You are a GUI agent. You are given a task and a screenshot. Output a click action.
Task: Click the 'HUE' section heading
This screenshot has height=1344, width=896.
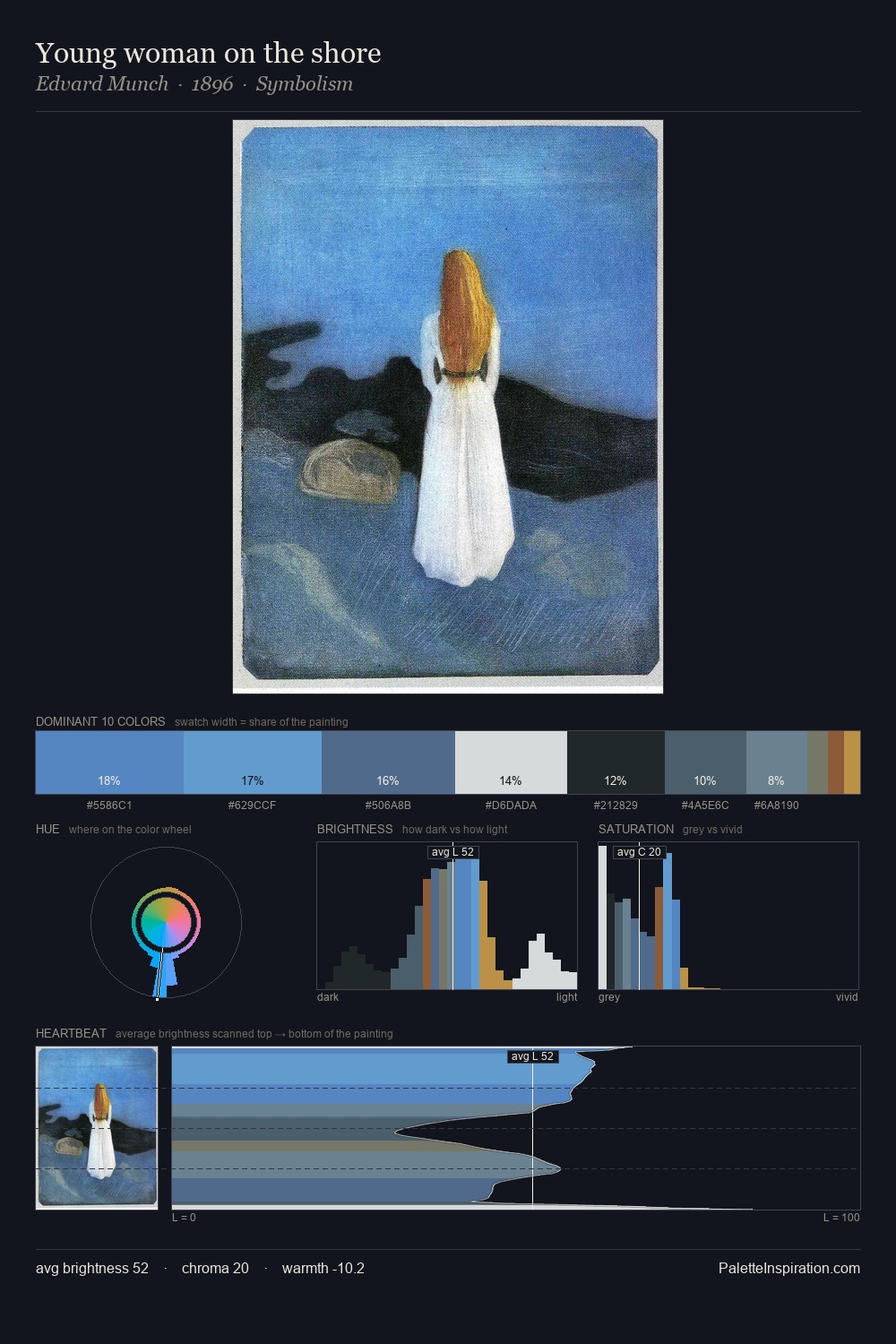(x=47, y=830)
